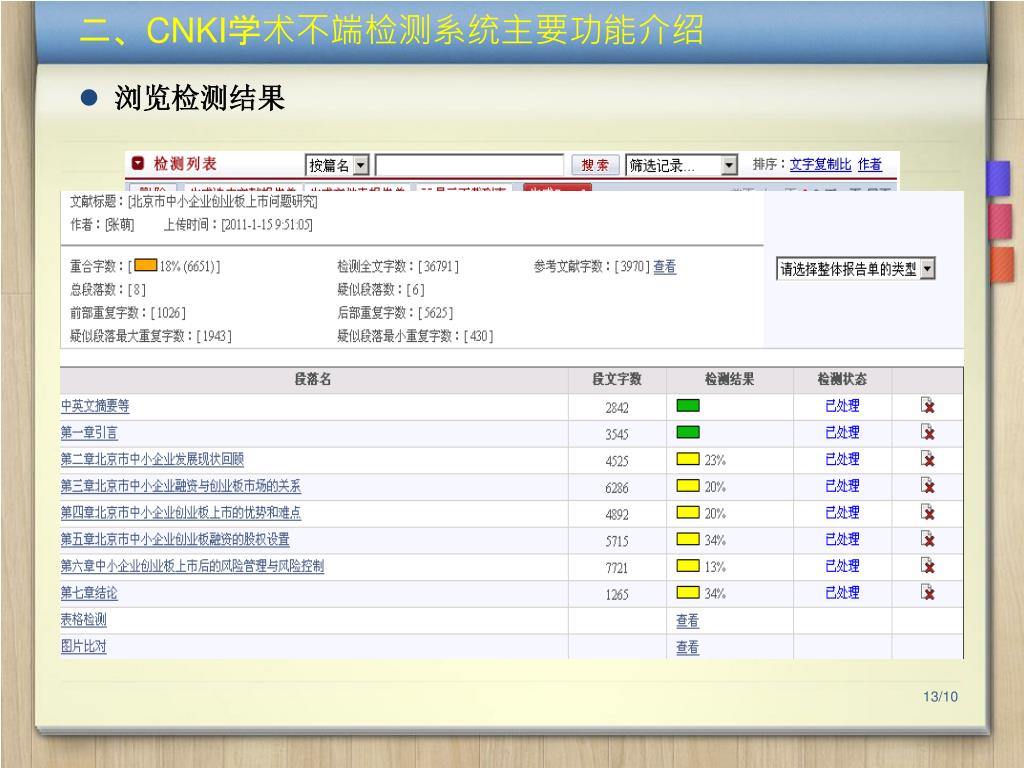
Task: Click 已处理 for 中英文摘要等
Action: [x=842, y=406]
